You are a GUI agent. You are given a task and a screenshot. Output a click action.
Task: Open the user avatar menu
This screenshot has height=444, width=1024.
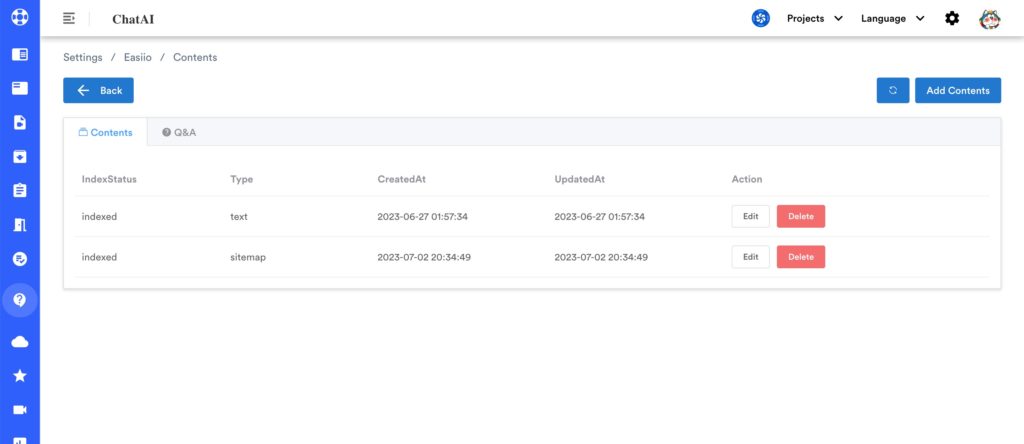(x=989, y=18)
